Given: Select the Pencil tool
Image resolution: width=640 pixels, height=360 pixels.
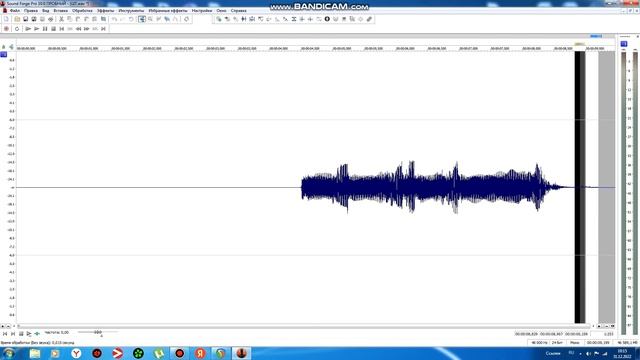Looking at the screenshot, I should 158,19.
